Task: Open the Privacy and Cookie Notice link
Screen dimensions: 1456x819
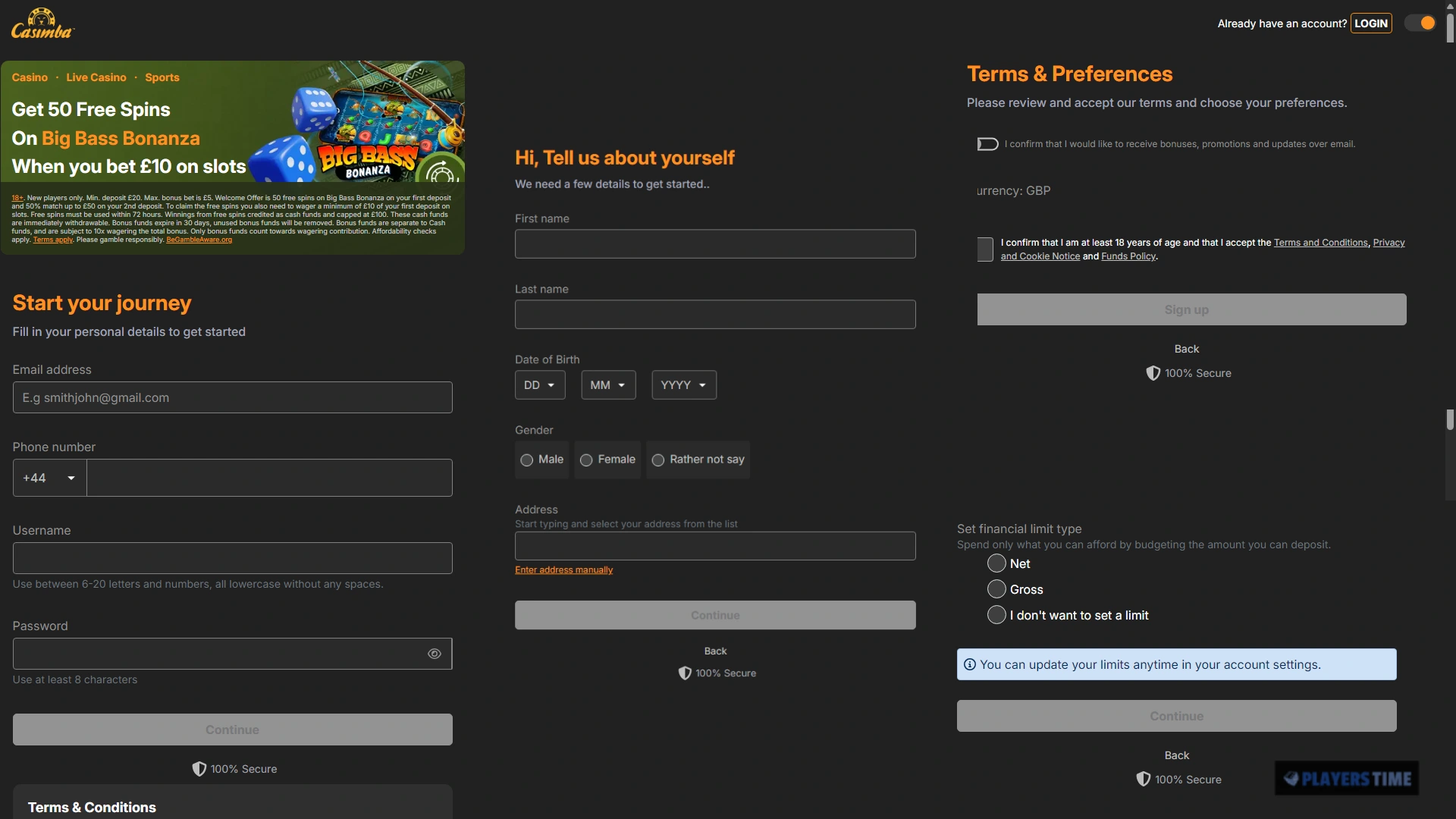Action: tap(1040, 256)
